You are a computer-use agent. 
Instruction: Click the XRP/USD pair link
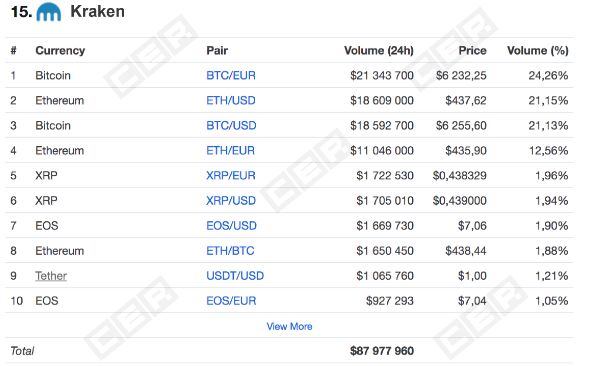click(x=231, y=200)
